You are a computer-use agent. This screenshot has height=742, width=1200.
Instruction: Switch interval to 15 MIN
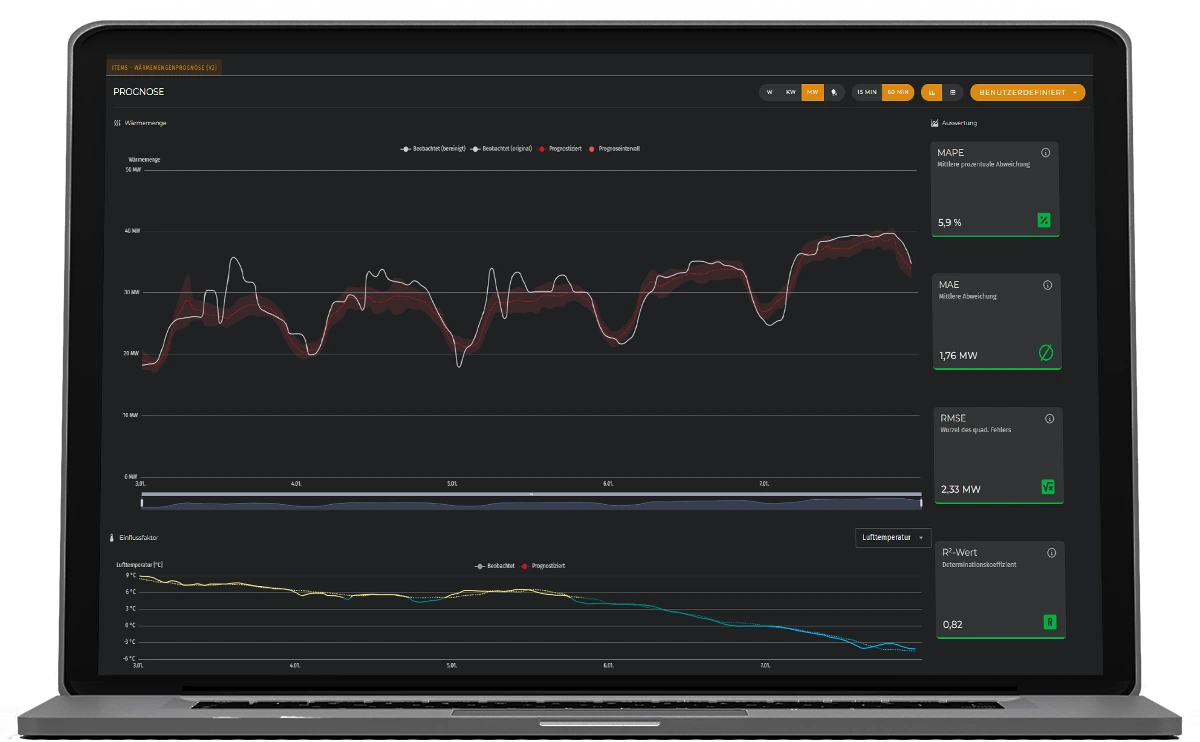point(867,92)
